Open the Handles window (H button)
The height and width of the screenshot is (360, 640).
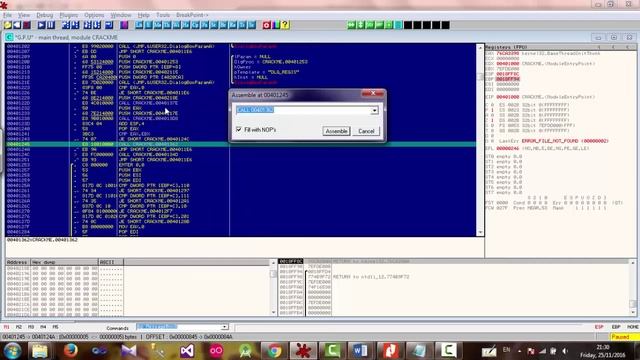click(x=186, y=25)
